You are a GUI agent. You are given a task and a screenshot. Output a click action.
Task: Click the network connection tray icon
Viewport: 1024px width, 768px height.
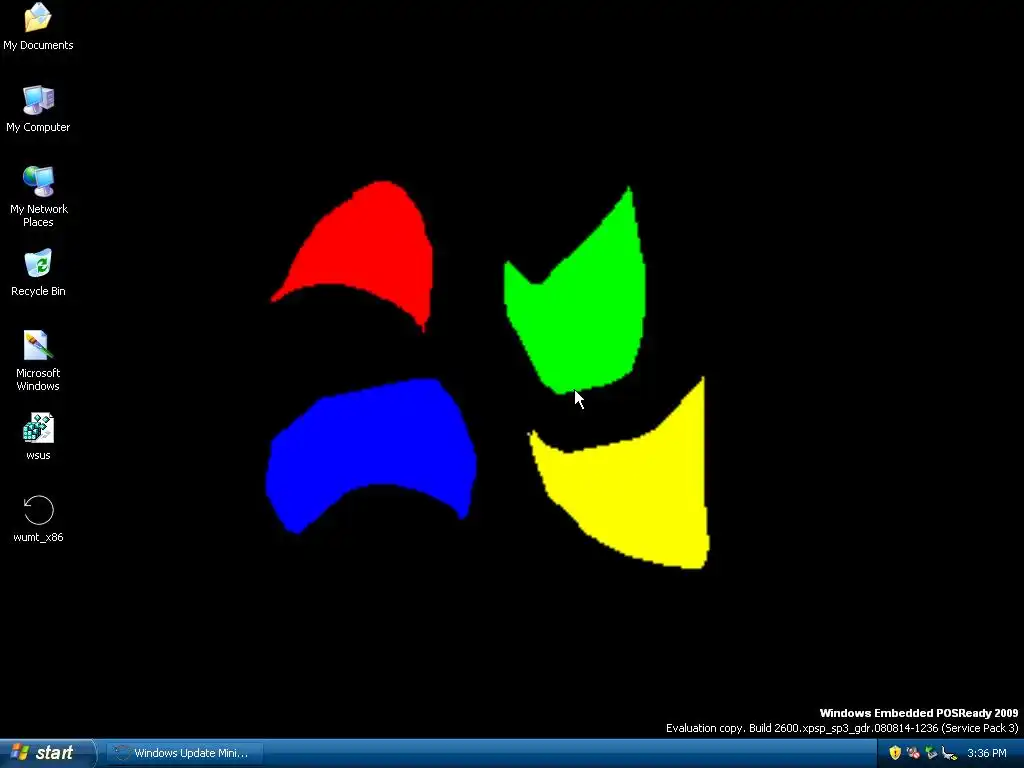point(950,753)
